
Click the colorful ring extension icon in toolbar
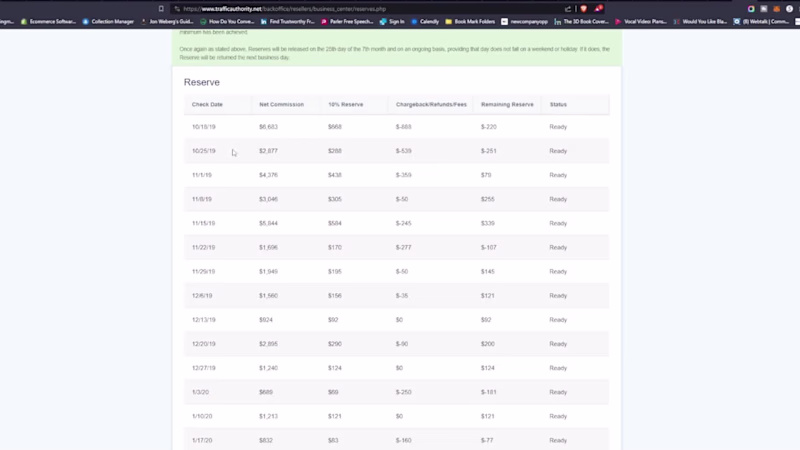tap(751, 9)
